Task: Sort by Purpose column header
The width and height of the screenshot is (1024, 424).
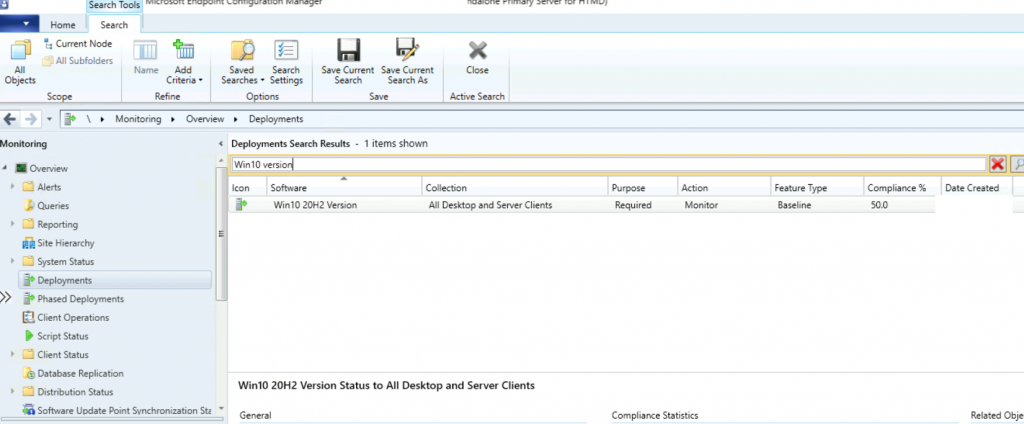Action: point(643,188)
